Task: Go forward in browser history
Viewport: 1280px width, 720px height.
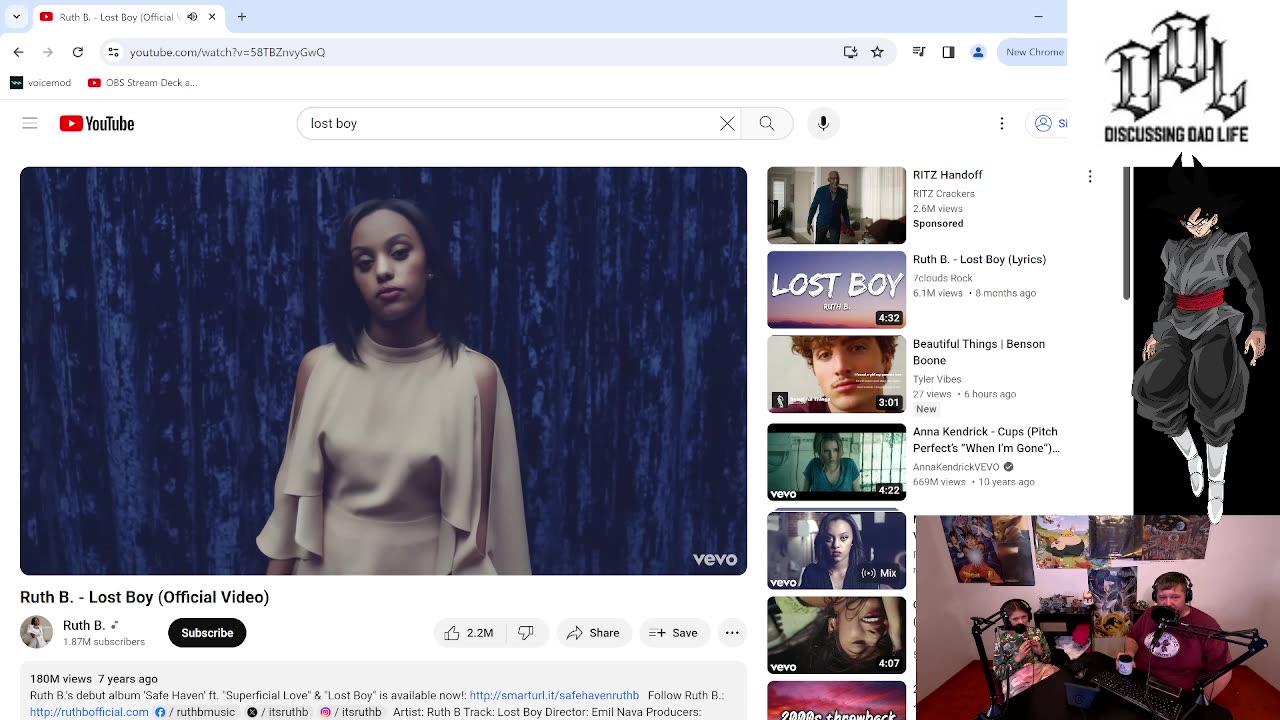Action: pos(48,52)
